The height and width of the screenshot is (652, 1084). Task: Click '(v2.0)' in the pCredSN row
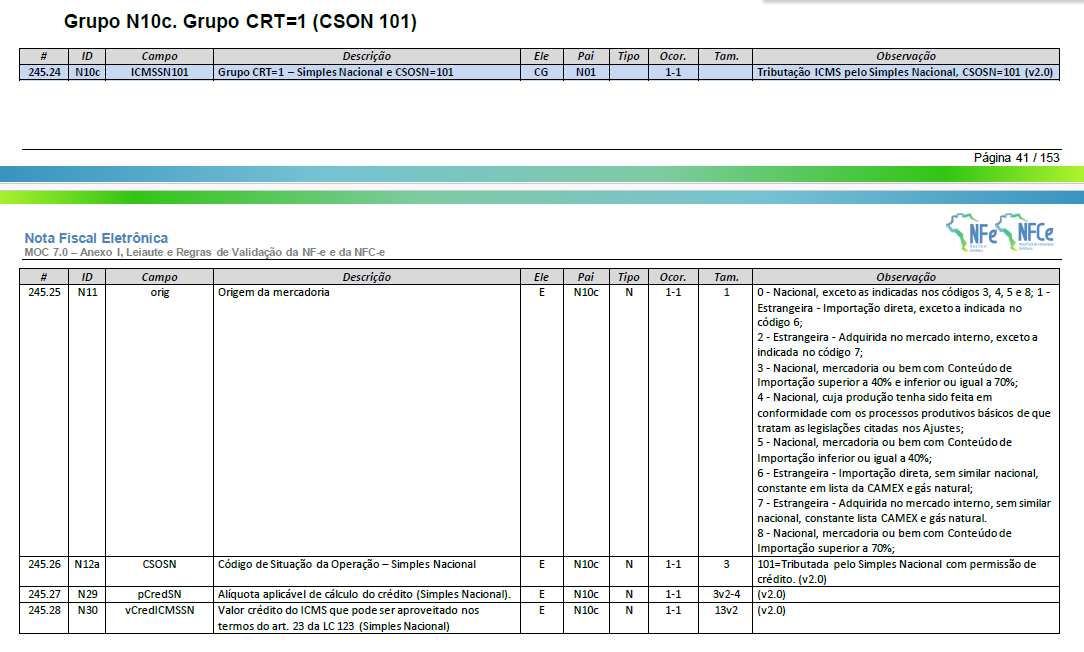pyautogui.click(x=772, y=594)
